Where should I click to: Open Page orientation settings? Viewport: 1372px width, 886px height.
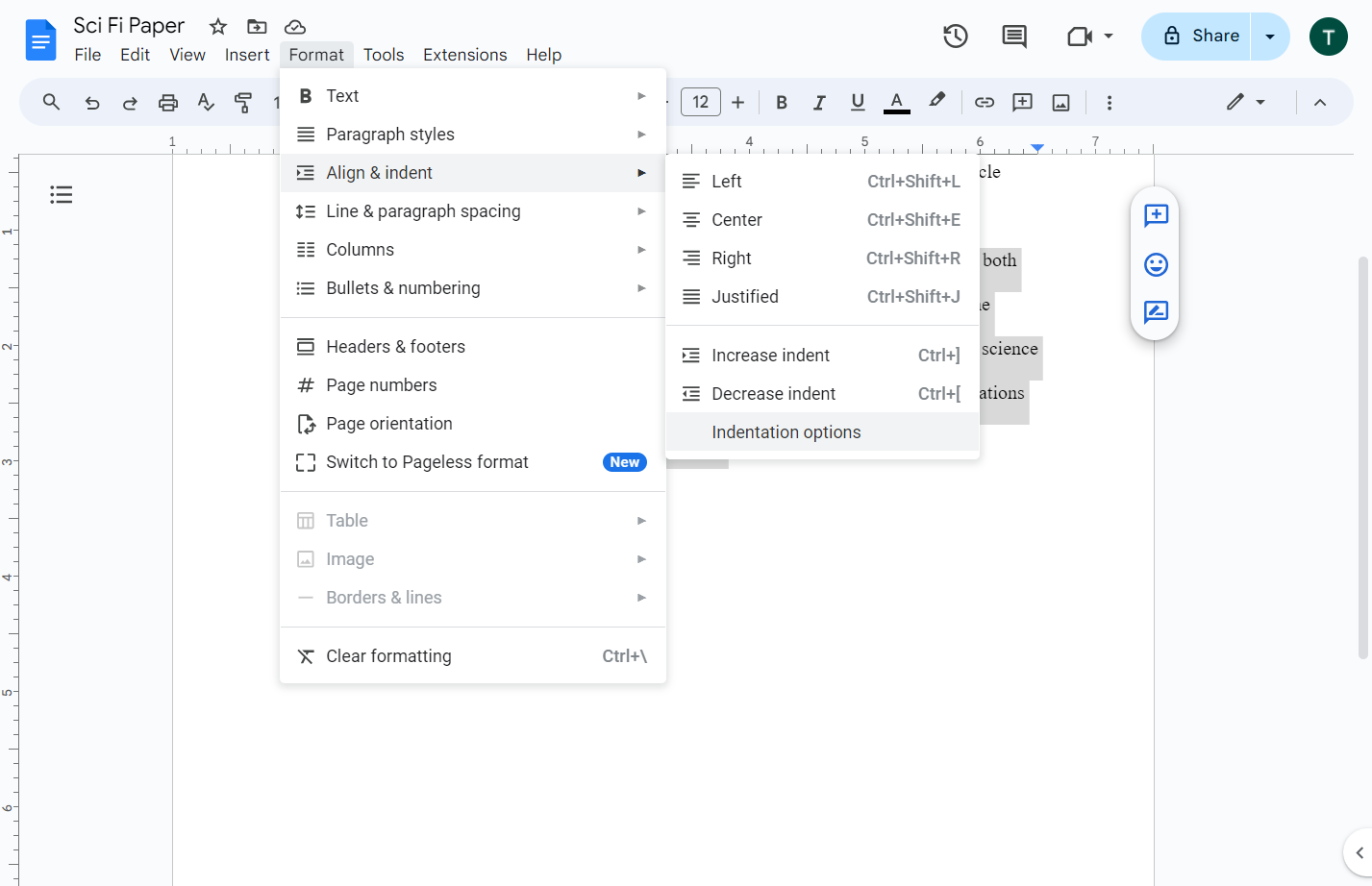click(472, 424)
